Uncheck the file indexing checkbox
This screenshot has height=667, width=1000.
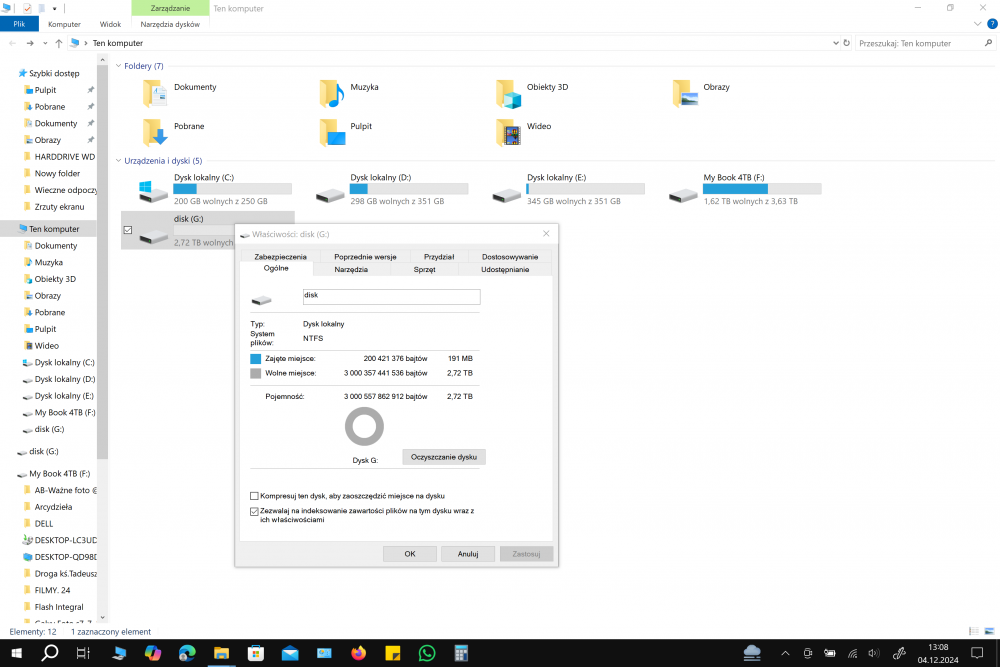pyautogui.click(x=254, y=511)
